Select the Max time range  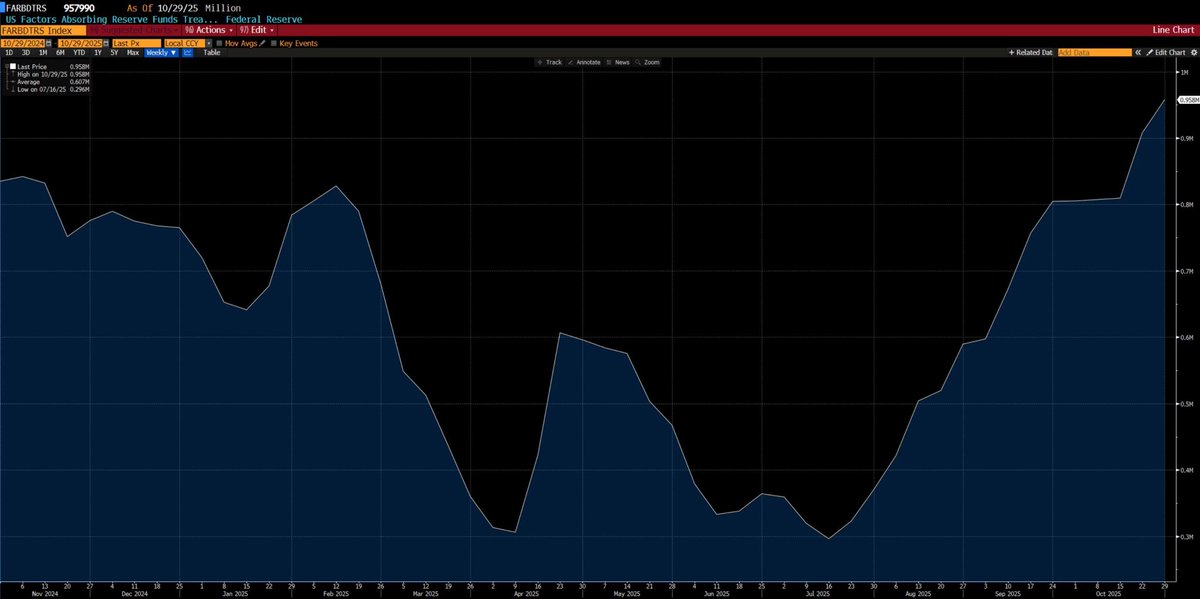point(132,52)
